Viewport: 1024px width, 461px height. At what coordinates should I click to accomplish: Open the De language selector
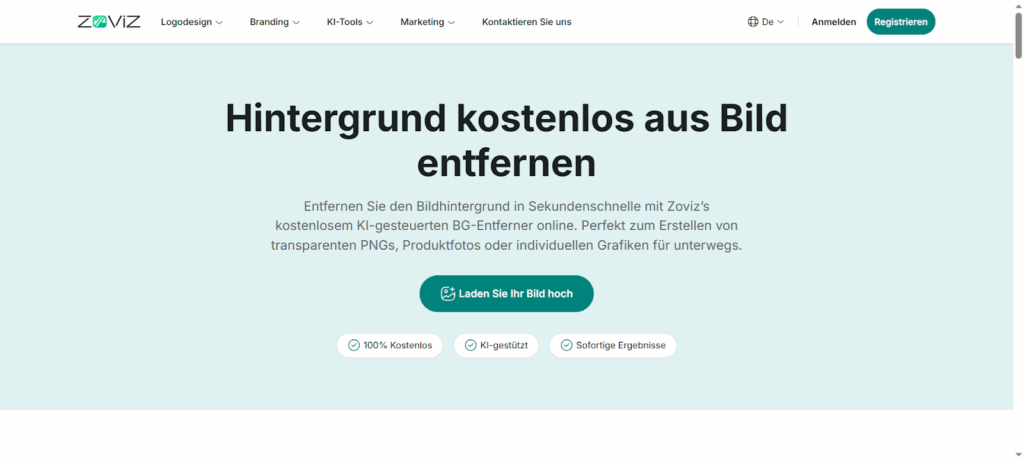pos(766,22)
